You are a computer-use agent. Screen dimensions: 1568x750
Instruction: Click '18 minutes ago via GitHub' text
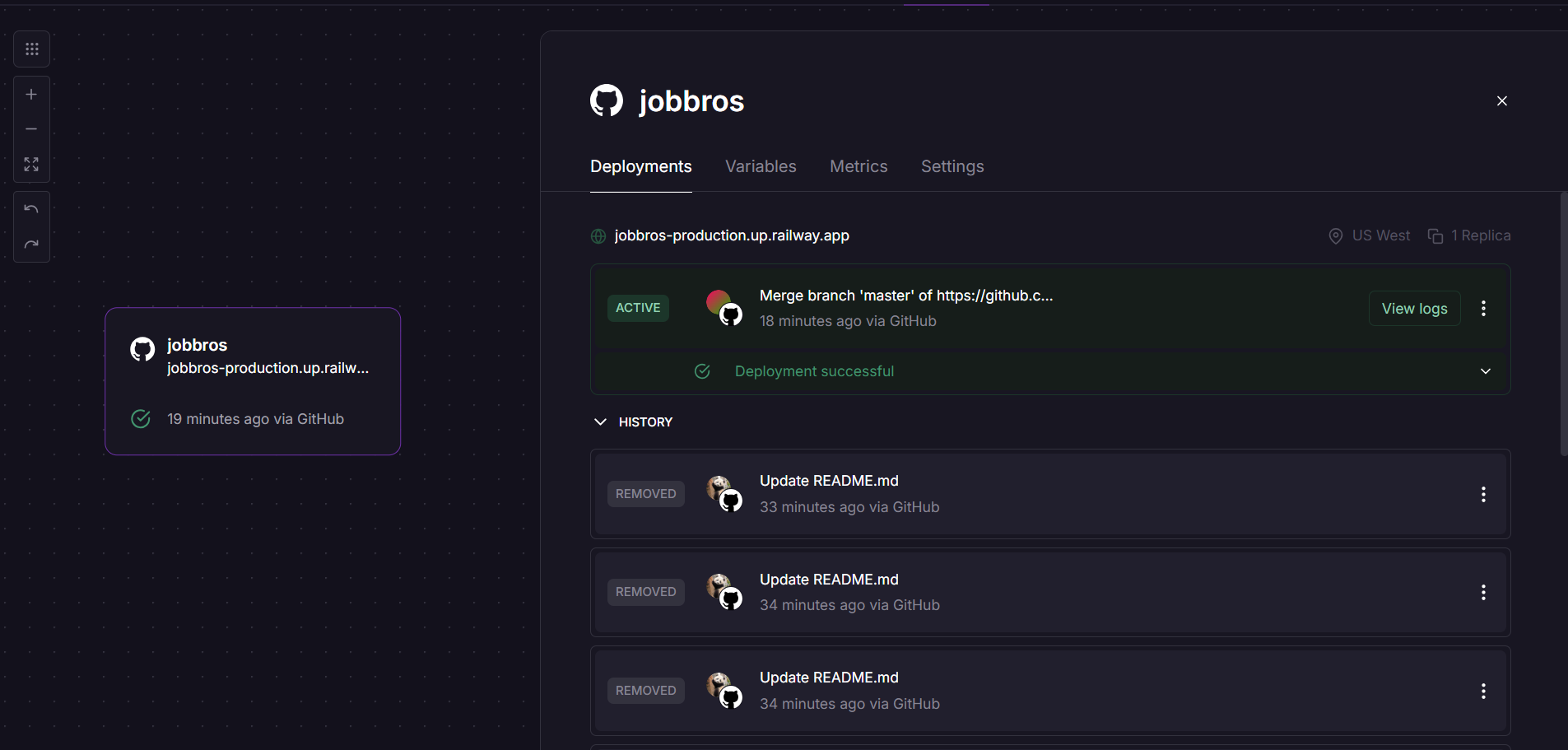click(848, 321)
